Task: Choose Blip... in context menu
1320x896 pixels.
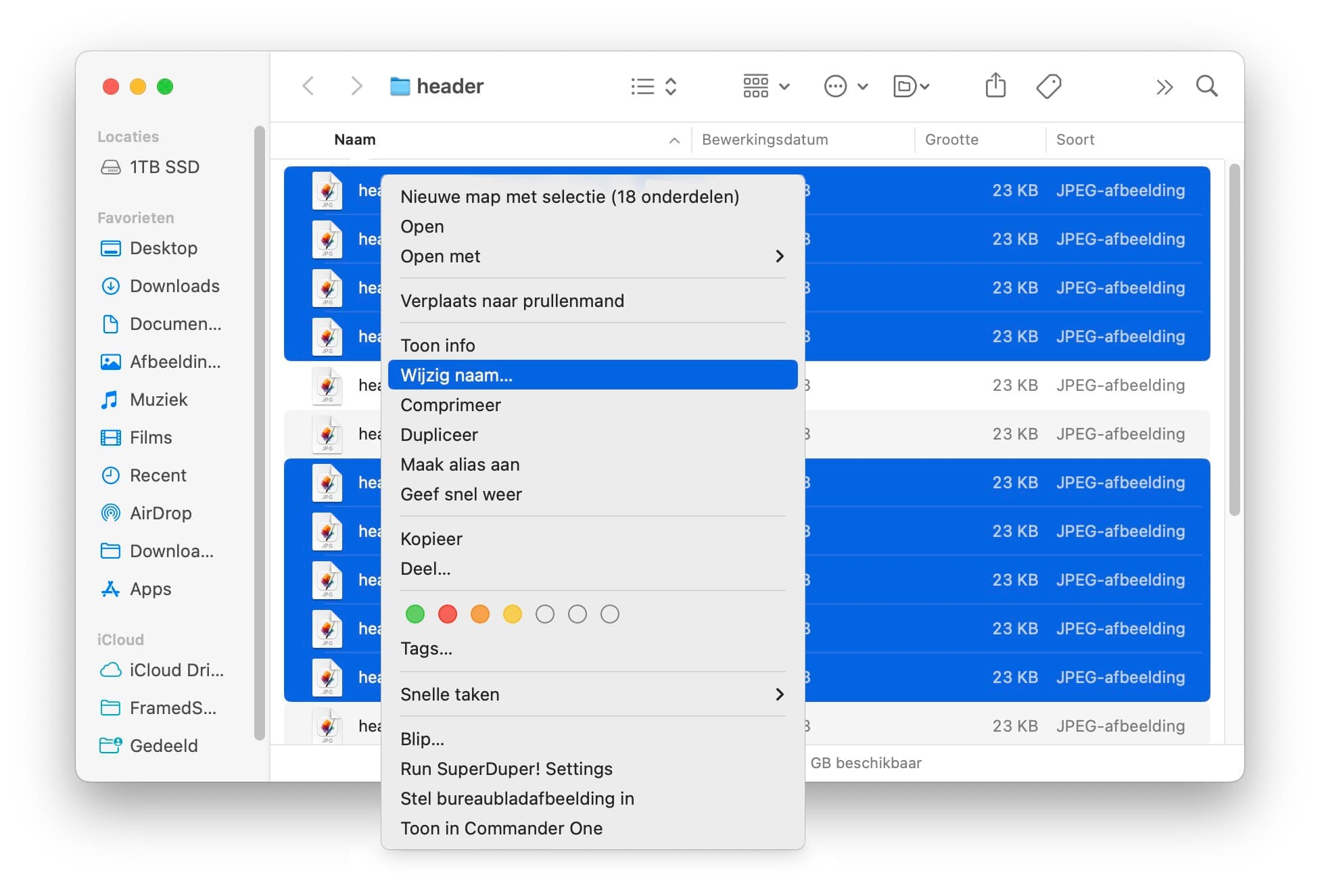Action: (x=593, y=739)
